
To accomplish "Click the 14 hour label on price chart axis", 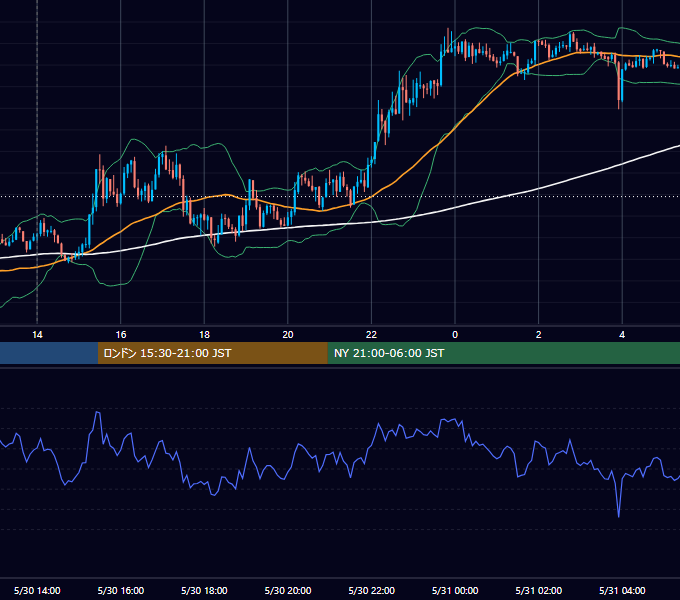I will pyautogui.click(x=37, y=335).
